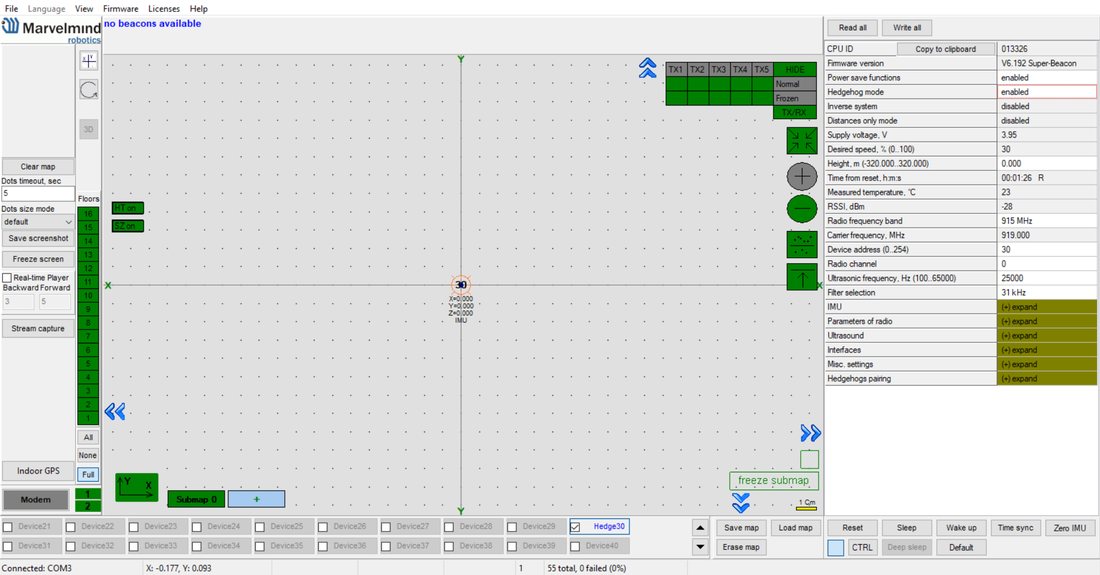The height and width of the screenshot is (575, 1100).
Task: Click the empty green square box
Action: tap(810, 459)
